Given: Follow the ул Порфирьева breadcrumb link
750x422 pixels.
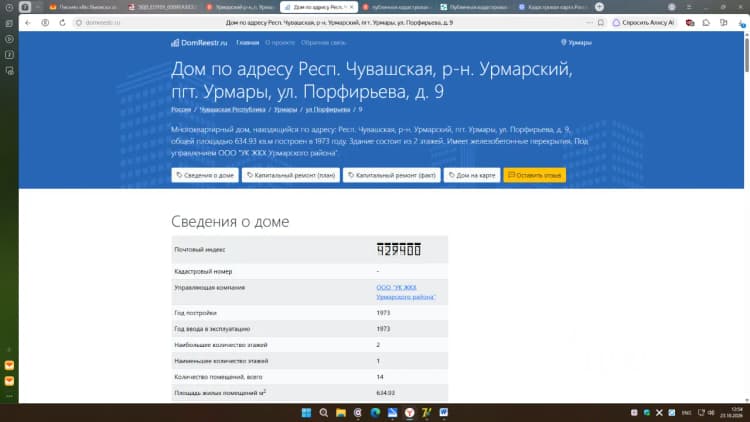Looking at the screenshot, I should point(328,110).
